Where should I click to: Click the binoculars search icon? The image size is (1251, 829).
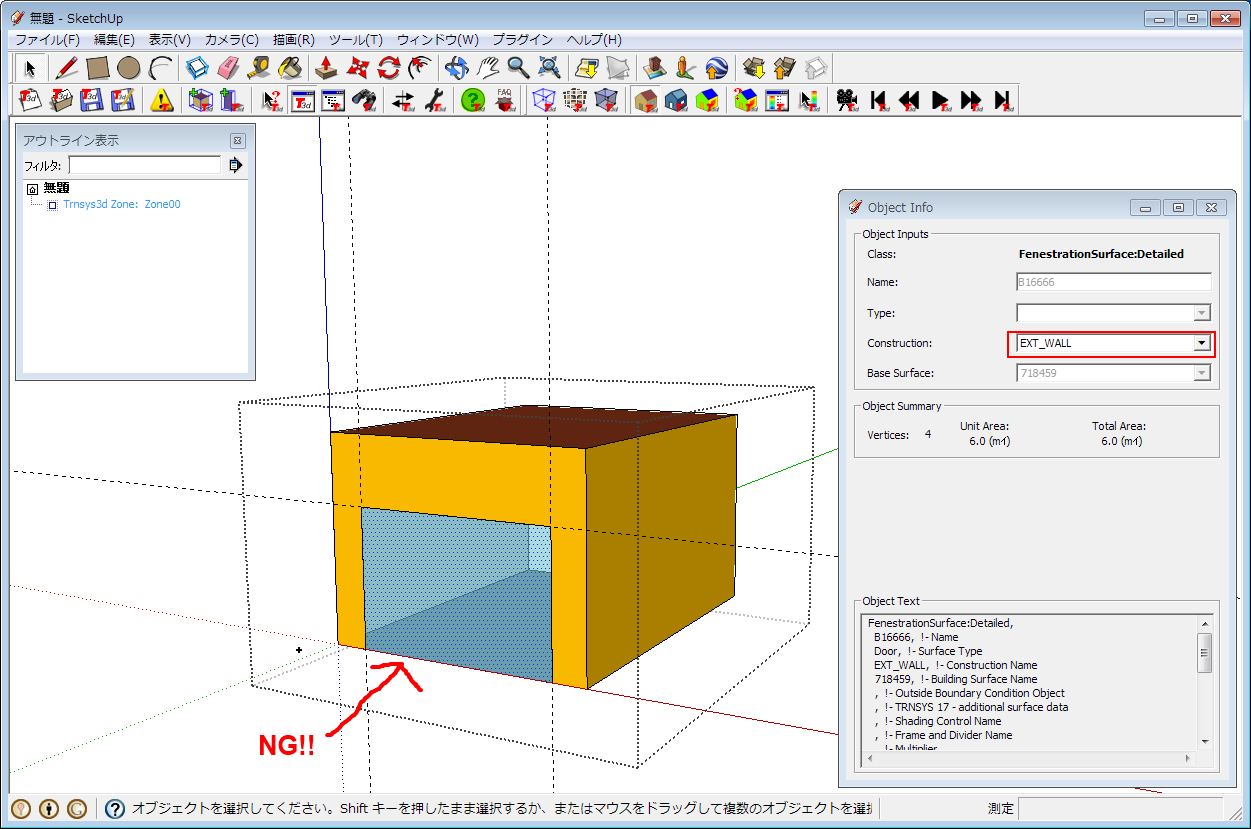tap(365, 100)
